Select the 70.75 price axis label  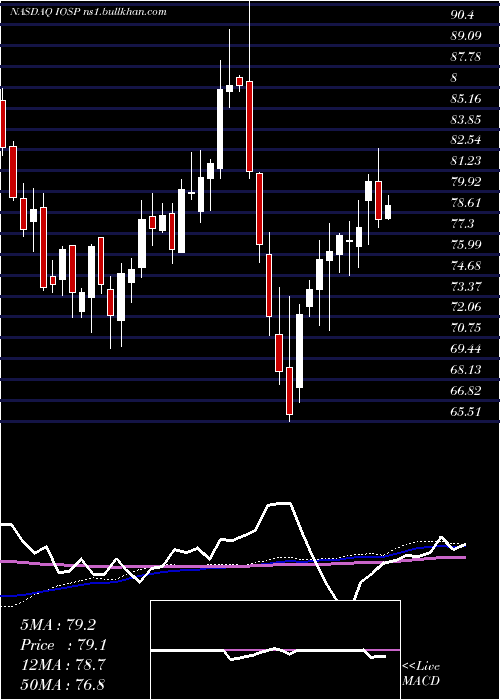466,328
